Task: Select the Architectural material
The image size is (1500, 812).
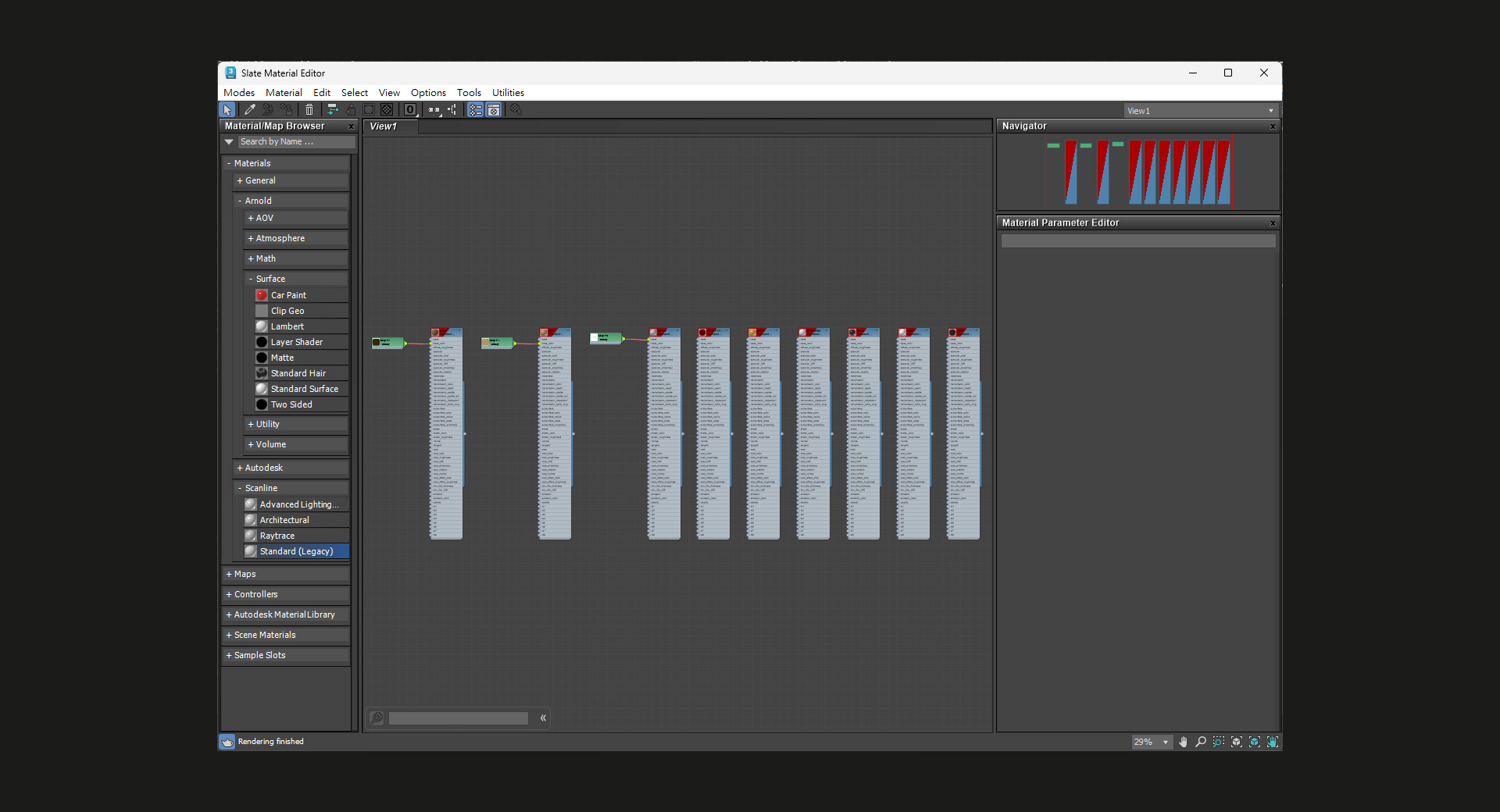Action: [x=296, y=520]
